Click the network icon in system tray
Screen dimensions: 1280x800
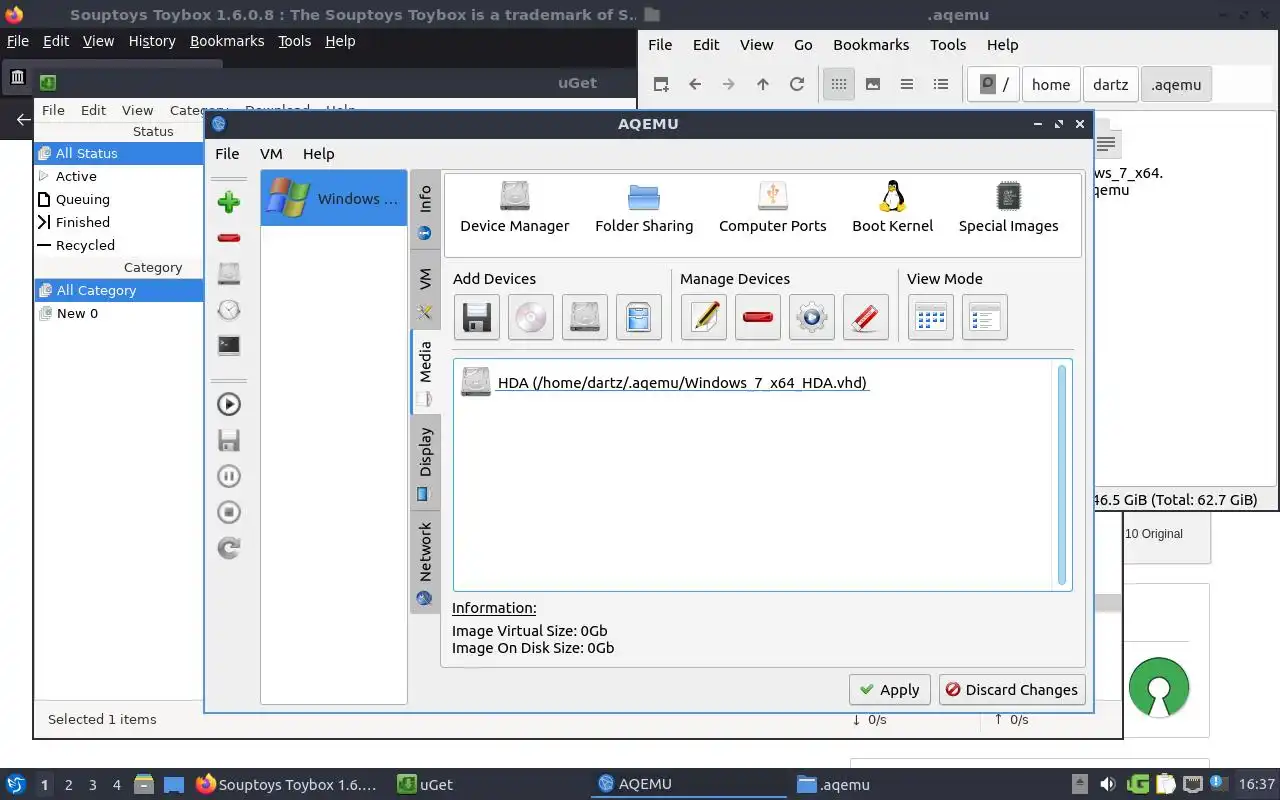(x=1192, y=785)
